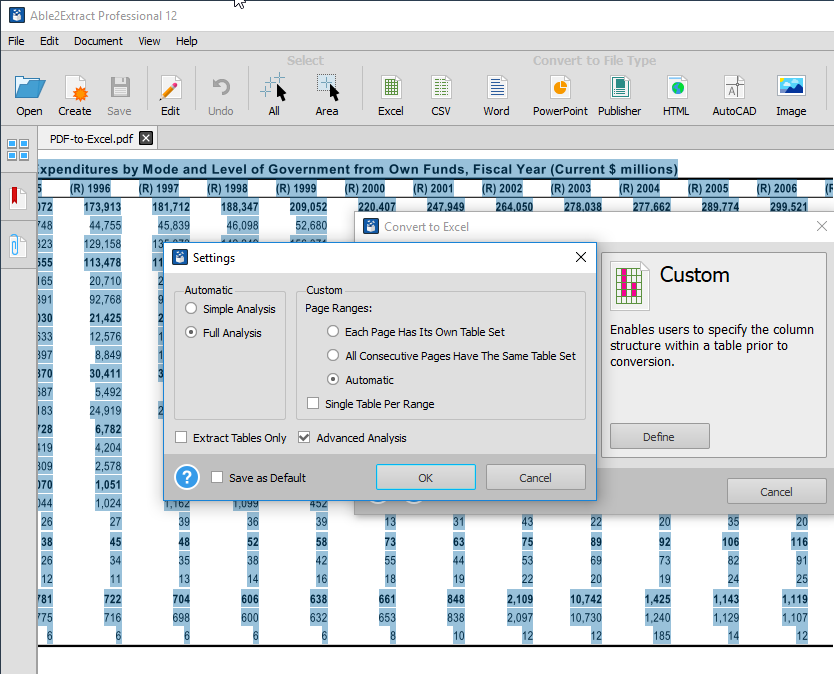Convert to Excel via toolbar icon
The height and width of the screenshot is (674, 834).
(x=390, y=89)
